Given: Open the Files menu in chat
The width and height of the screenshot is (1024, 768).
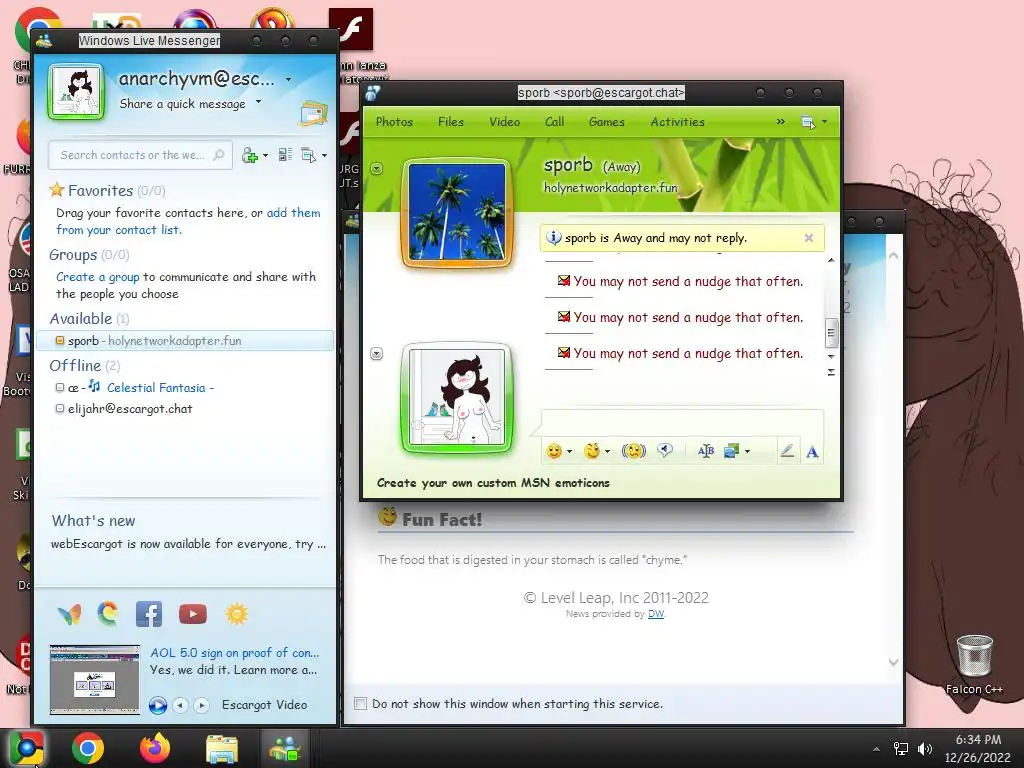Looking at the screenshot, I should (x=451, y=122).
